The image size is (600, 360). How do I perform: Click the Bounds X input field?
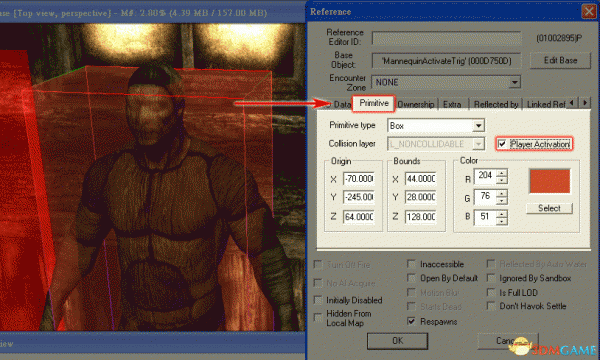pyautogui.click(x=421, y=179)
